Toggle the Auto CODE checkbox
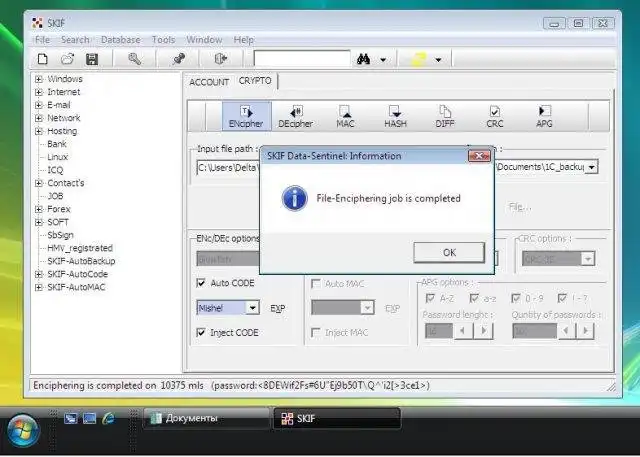Image resolution: width=640 pixels, height=457 pixels. point(201,283)
